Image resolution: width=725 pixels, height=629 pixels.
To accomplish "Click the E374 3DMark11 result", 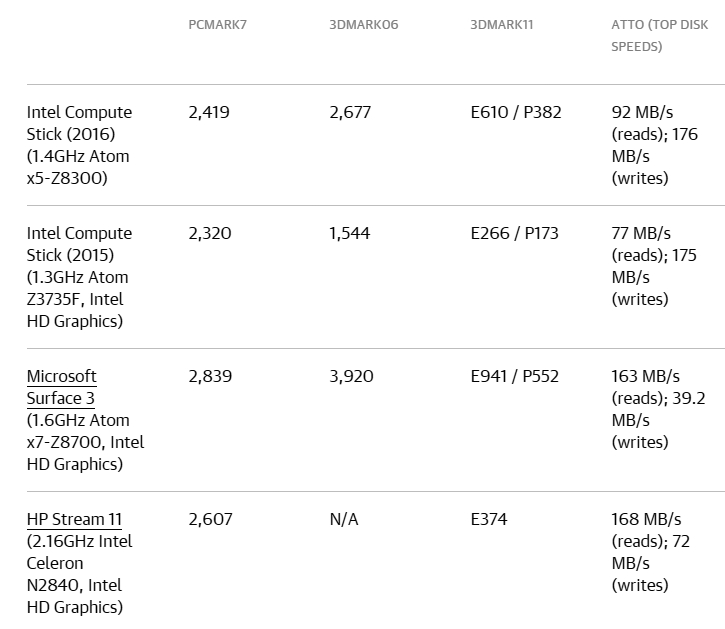I will (x=489, y=519).
